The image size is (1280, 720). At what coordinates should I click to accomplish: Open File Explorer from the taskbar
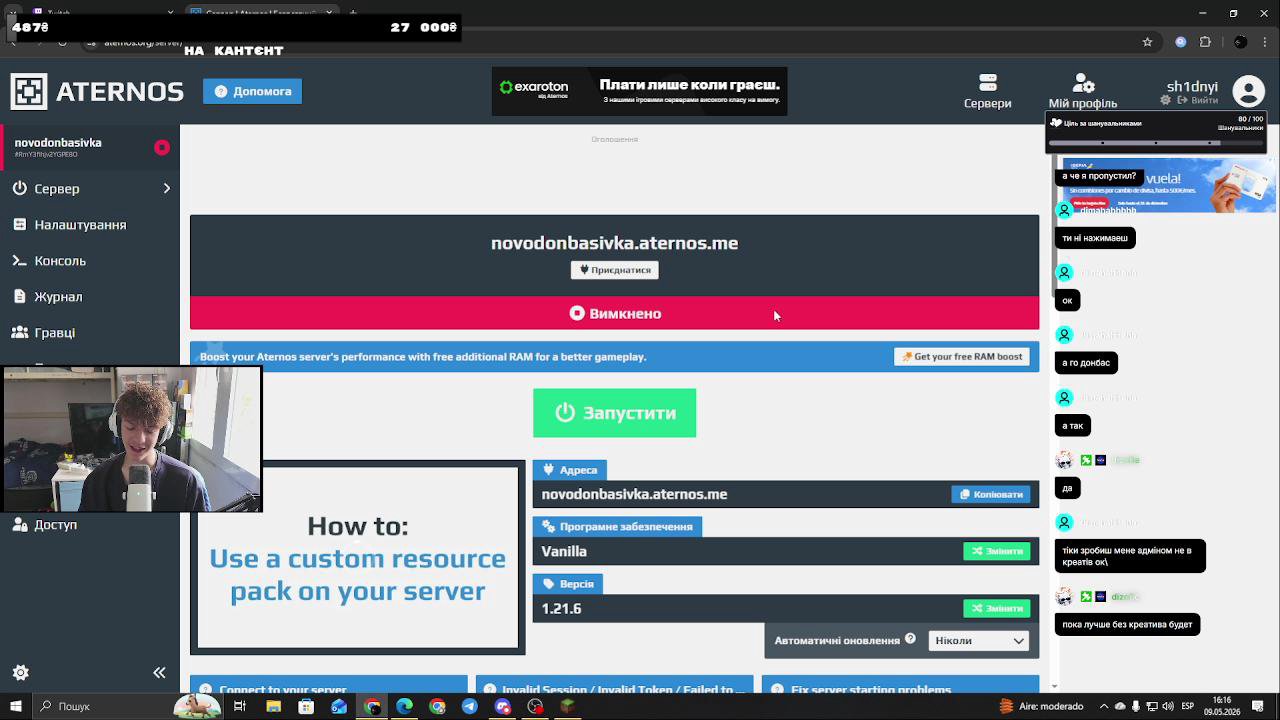pos(273,706)
